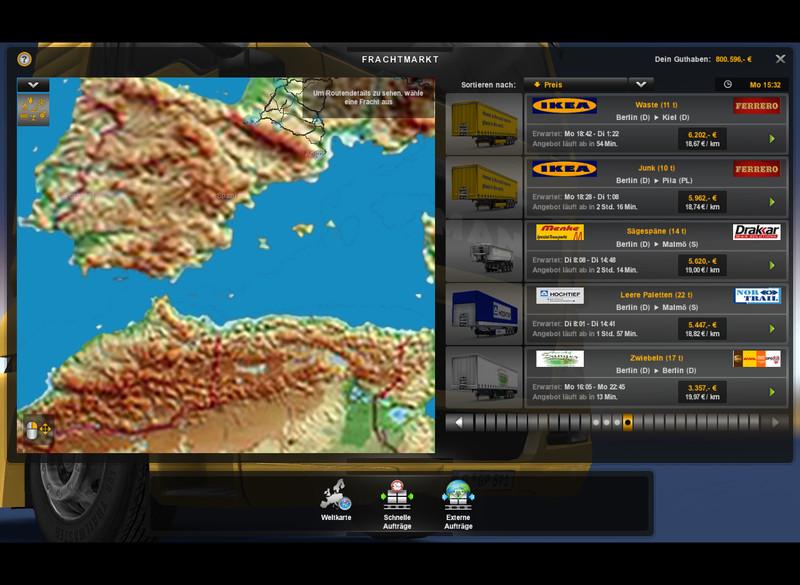Viewport: 800px width, 585px height.
Task: Close the Frachtmarkt window
Action: pyautogui.click(x=780, y=59)
